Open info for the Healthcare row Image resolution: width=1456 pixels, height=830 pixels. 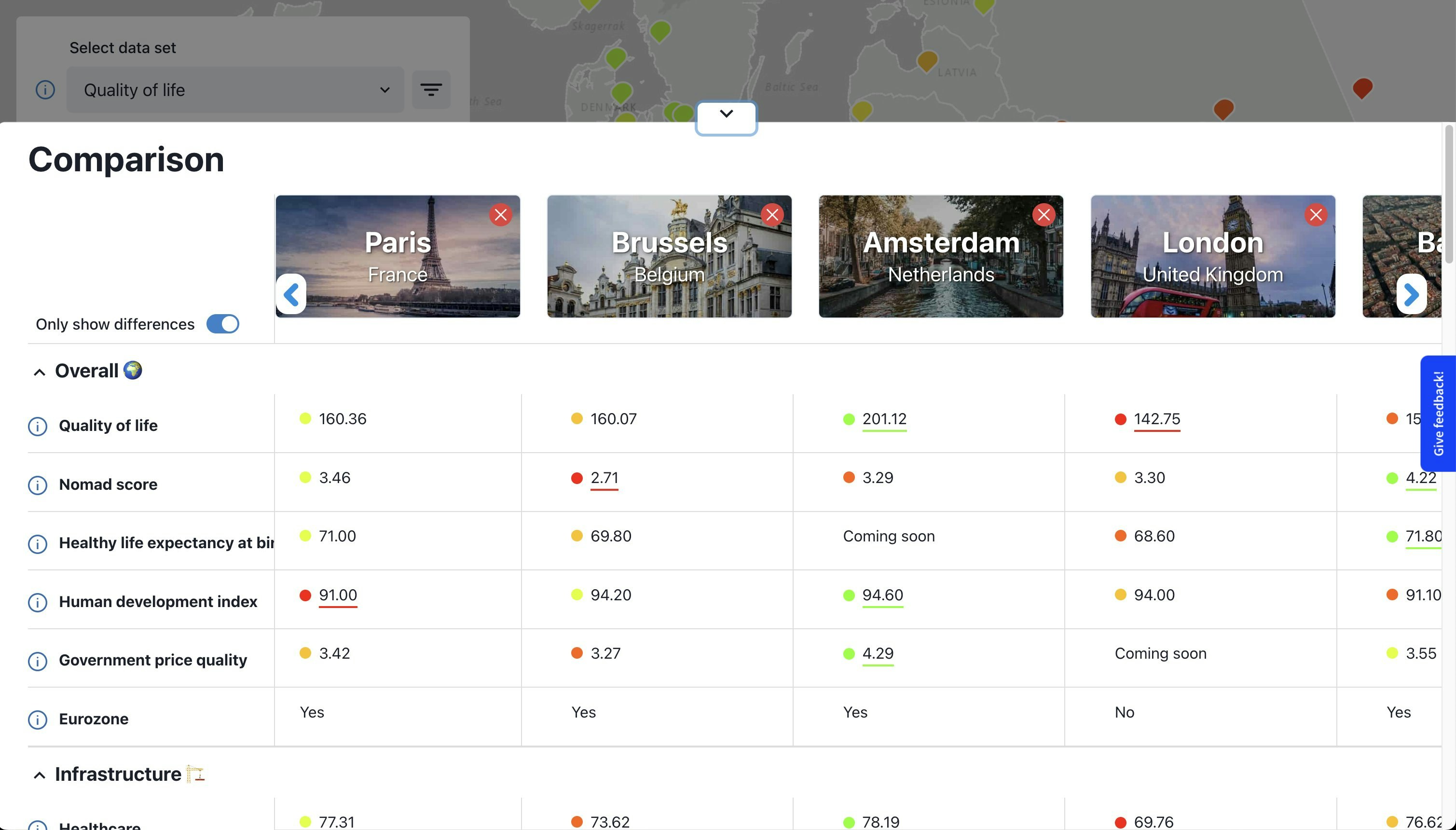pos(38,826)
